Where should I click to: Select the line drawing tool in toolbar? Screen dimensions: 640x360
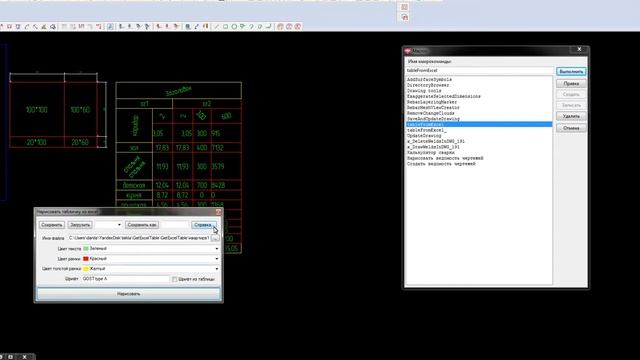(216, 27)
